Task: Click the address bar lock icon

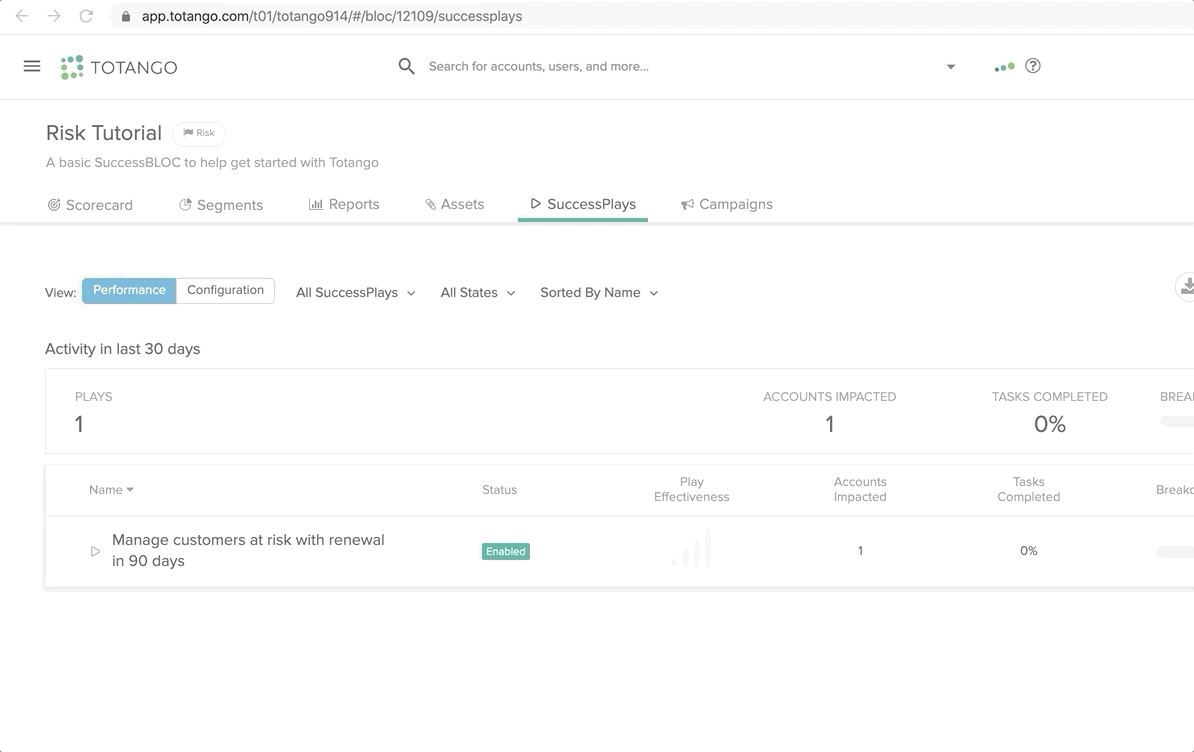Action: 126,16
